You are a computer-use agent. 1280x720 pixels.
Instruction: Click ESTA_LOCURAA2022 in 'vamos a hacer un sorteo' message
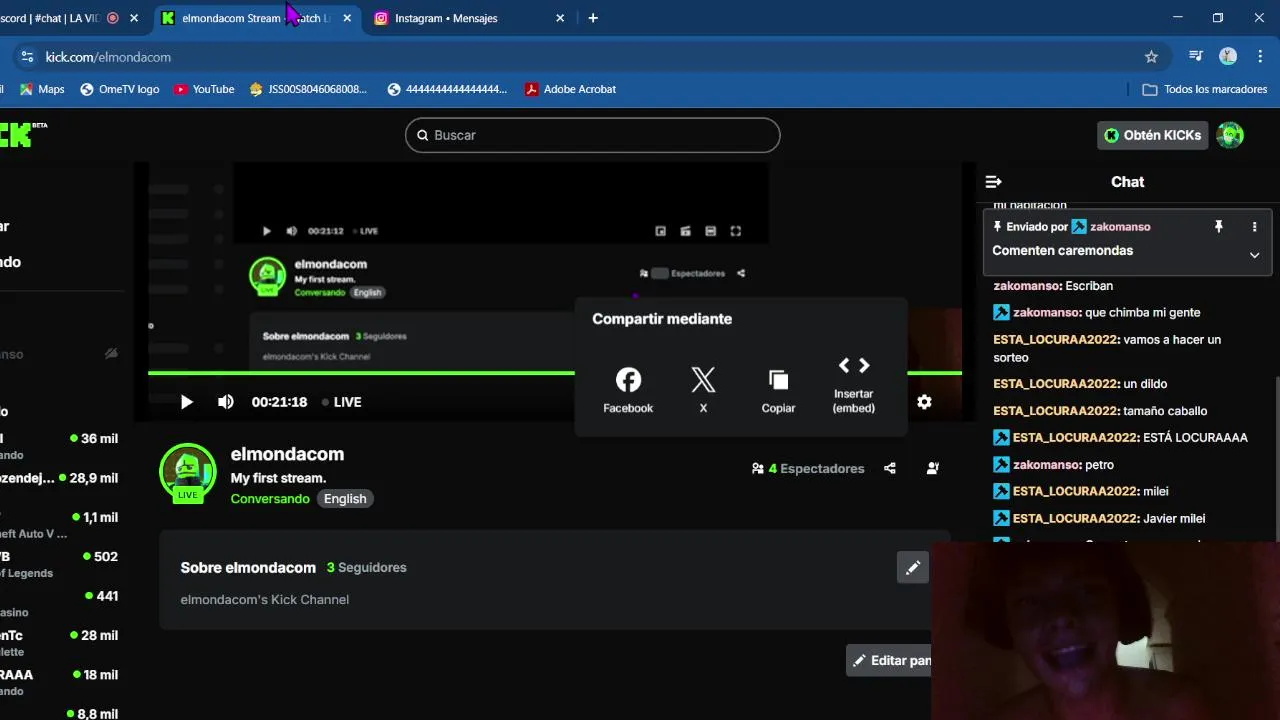click(1055, 340)
